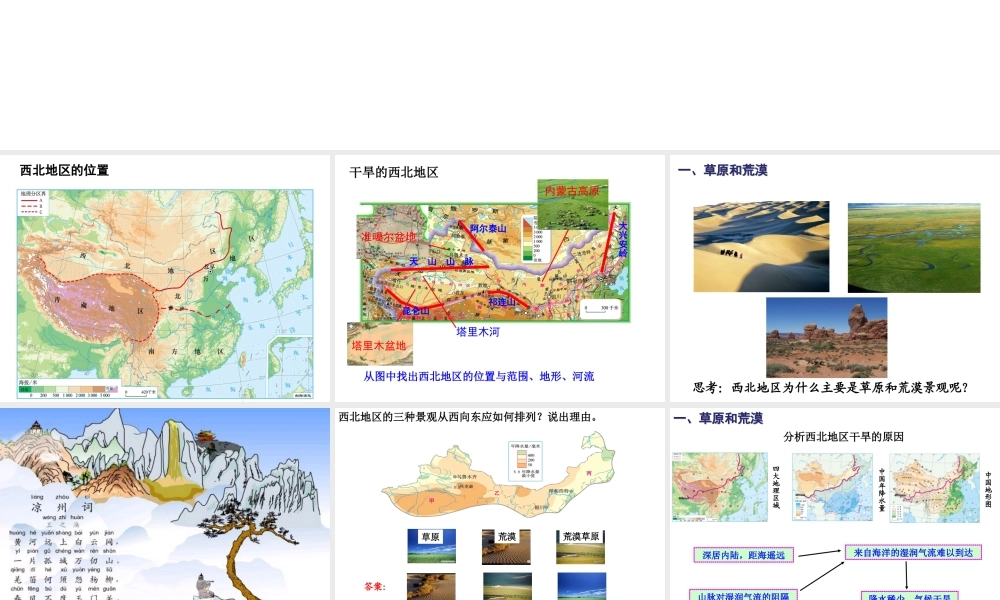Click the 塔里木河 label
Screen dimensions: 1000x600
coord(478,332)
